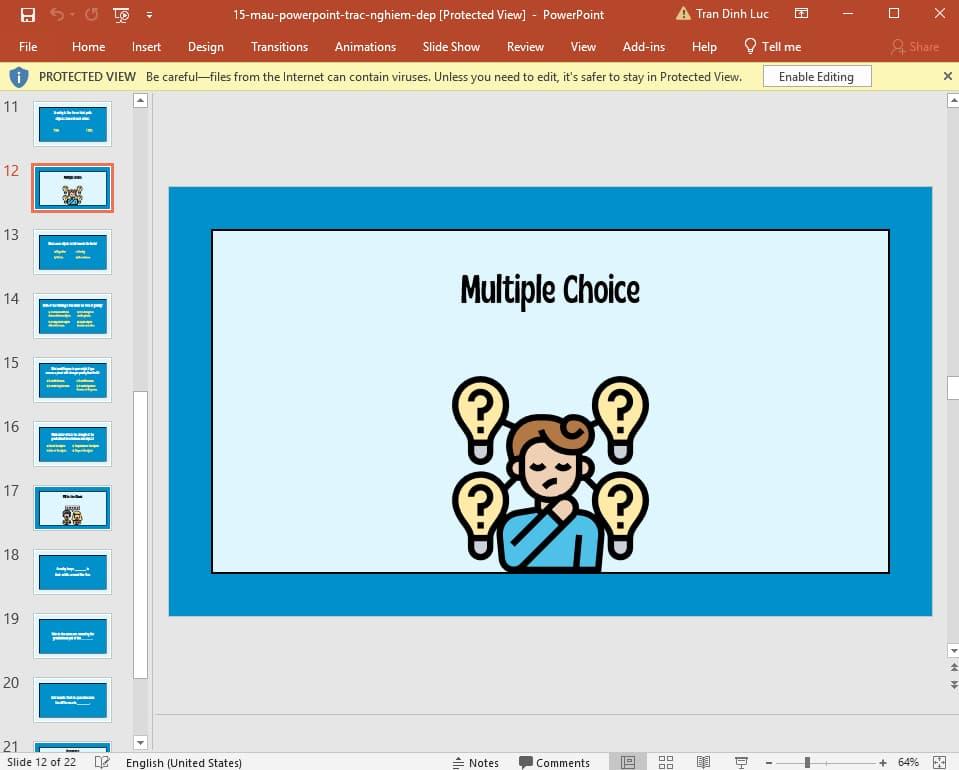
Task: Open Reading View from status bar
Action: (703, 762)
